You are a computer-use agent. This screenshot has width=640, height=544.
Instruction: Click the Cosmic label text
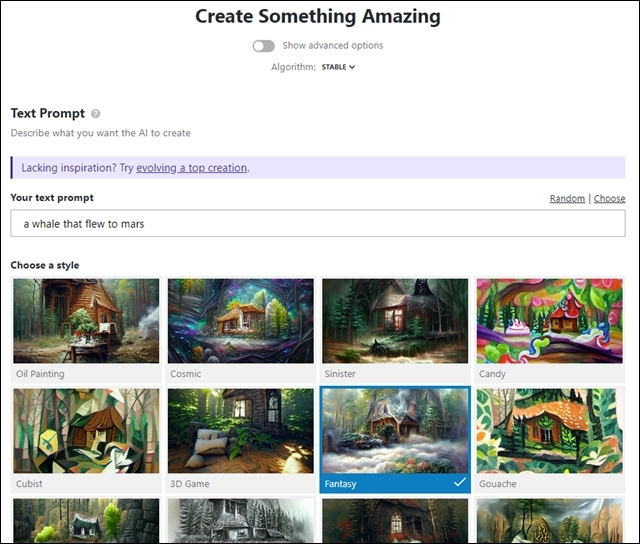(185, 374)
